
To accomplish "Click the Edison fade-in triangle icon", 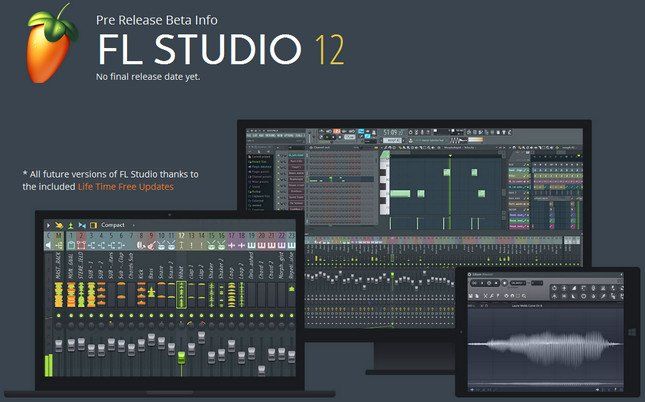I will pyautogui.click(x=574, y=288).
